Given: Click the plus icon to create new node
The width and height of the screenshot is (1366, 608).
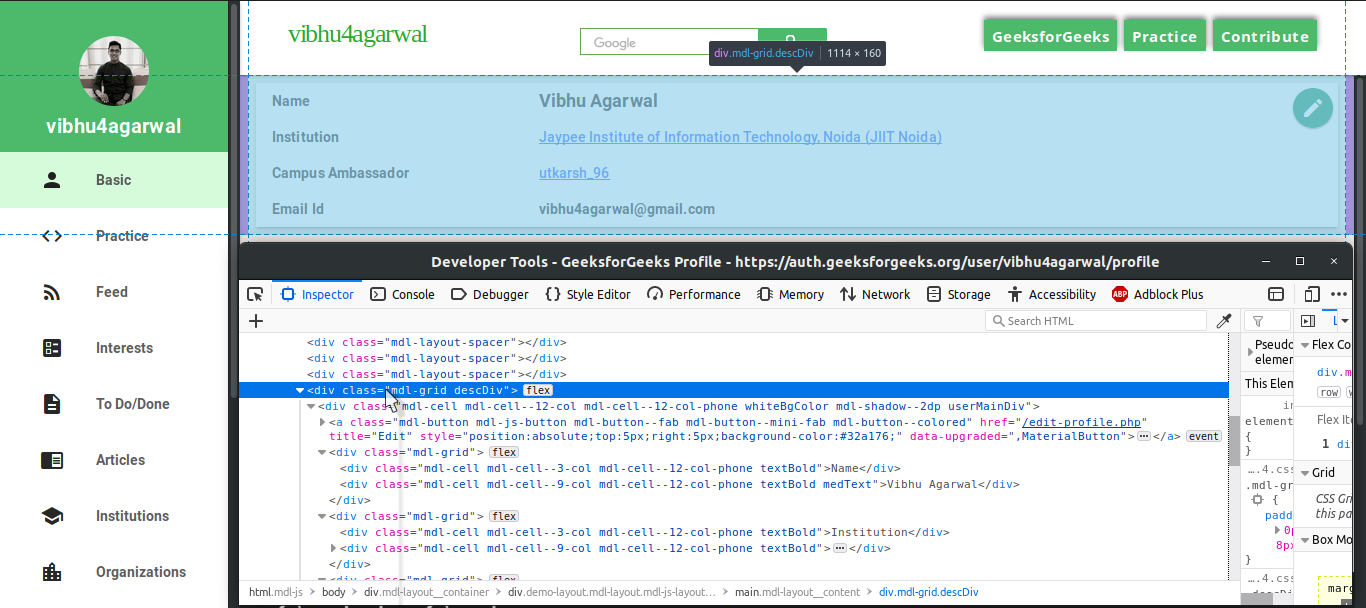Looking at the screenshot, I should point(256,321).
